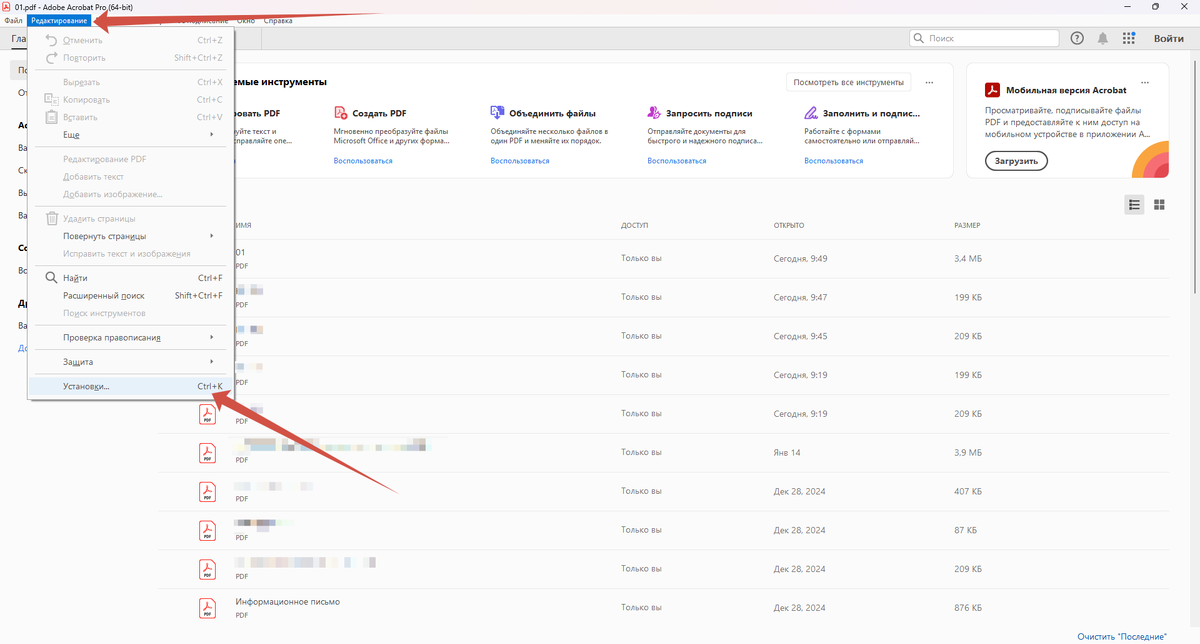This screenshot has height=644, width=1200.
Task: Click the copy icon beside Копировать
Action: point(52,99)
